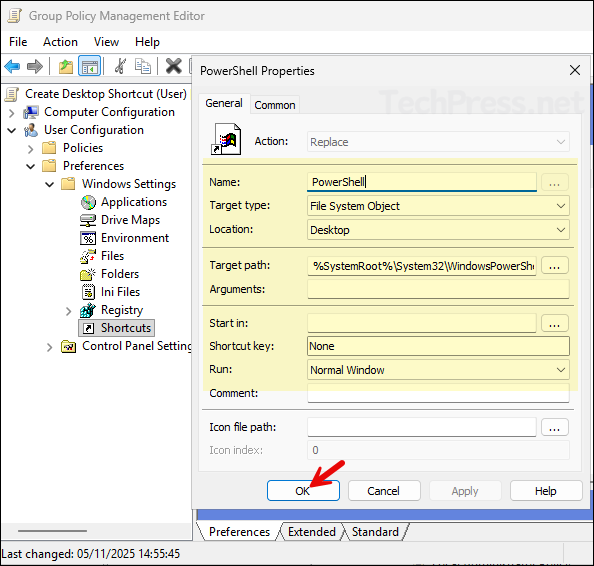Click the Forward arrow toolbar icon
Viewport: 594px width, 566px height.
35,67
